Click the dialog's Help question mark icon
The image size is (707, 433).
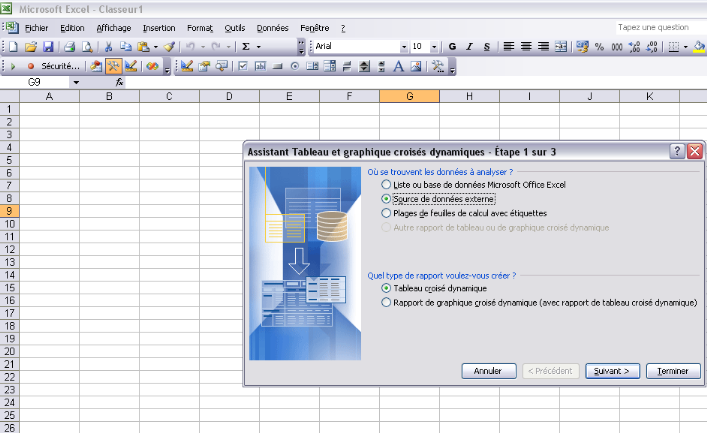point(677,151)
